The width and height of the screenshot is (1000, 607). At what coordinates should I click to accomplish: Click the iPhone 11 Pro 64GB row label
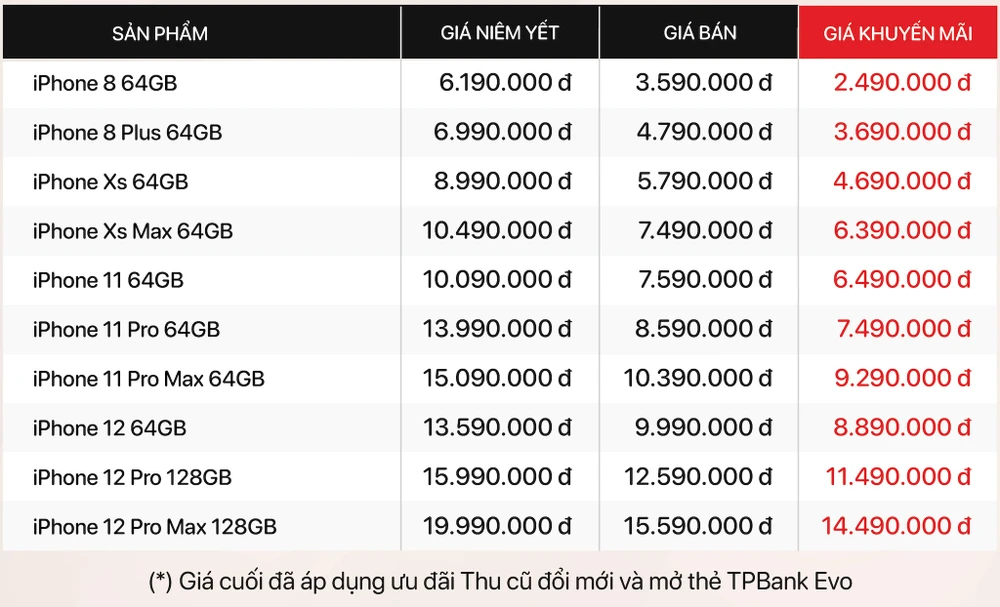pyautogui.click(x=126, y=330)
